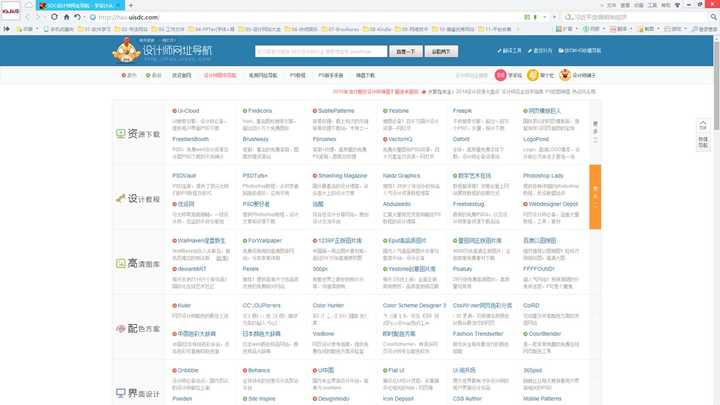
Task: Click the sidebar toggle icon at bookmarks bar start
Action: pyautogui.click(x=6, y=29)
